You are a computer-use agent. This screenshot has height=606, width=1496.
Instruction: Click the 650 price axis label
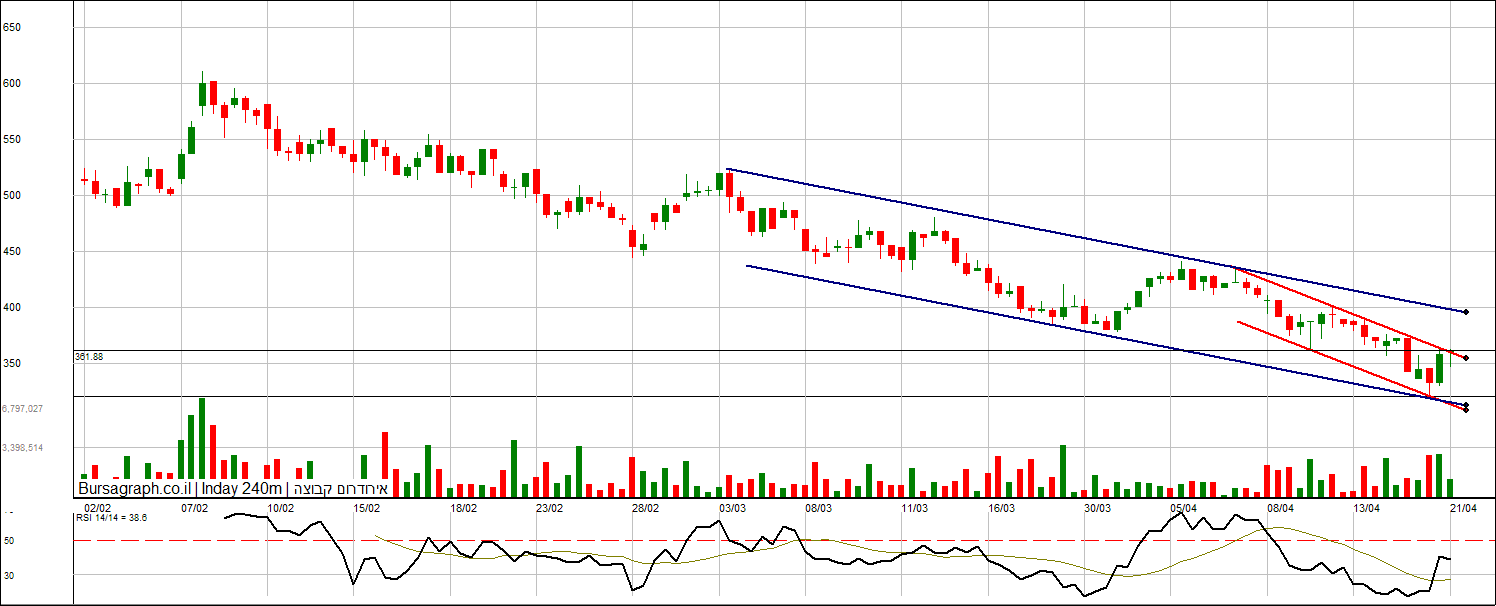(11, 27)
